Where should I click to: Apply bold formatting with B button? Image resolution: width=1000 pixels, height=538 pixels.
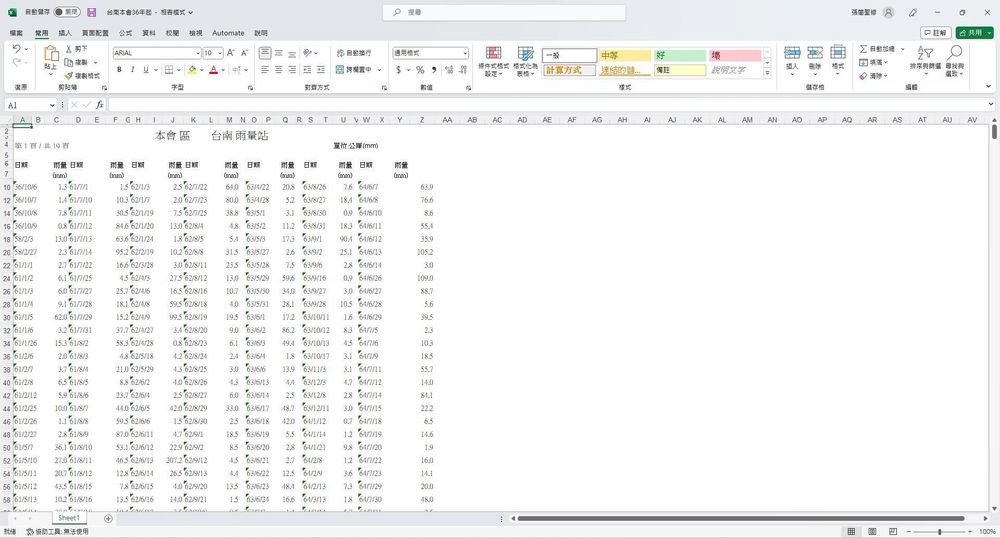[x=119, y=70]
